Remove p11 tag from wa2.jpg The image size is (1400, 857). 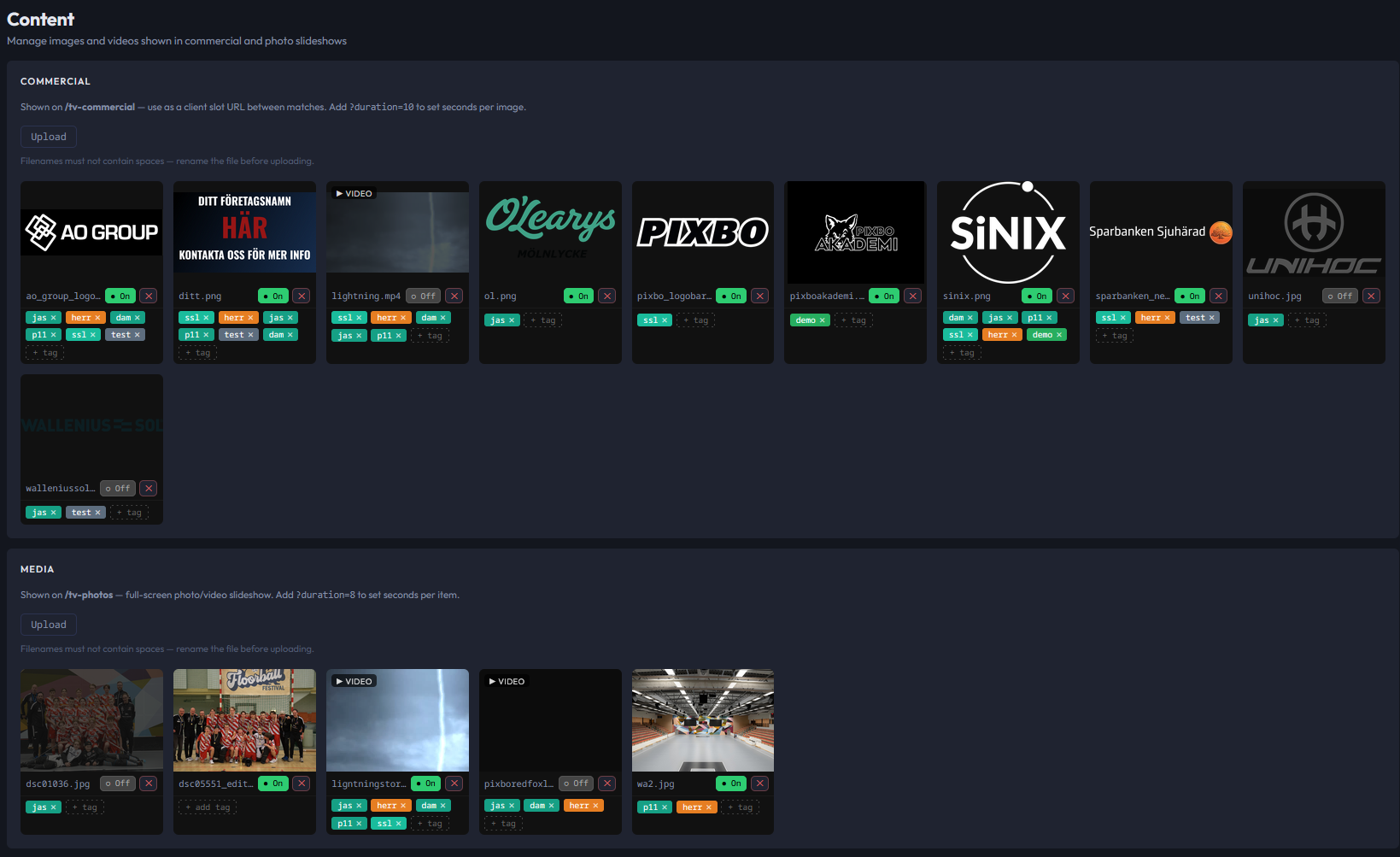tap(665, 807)
